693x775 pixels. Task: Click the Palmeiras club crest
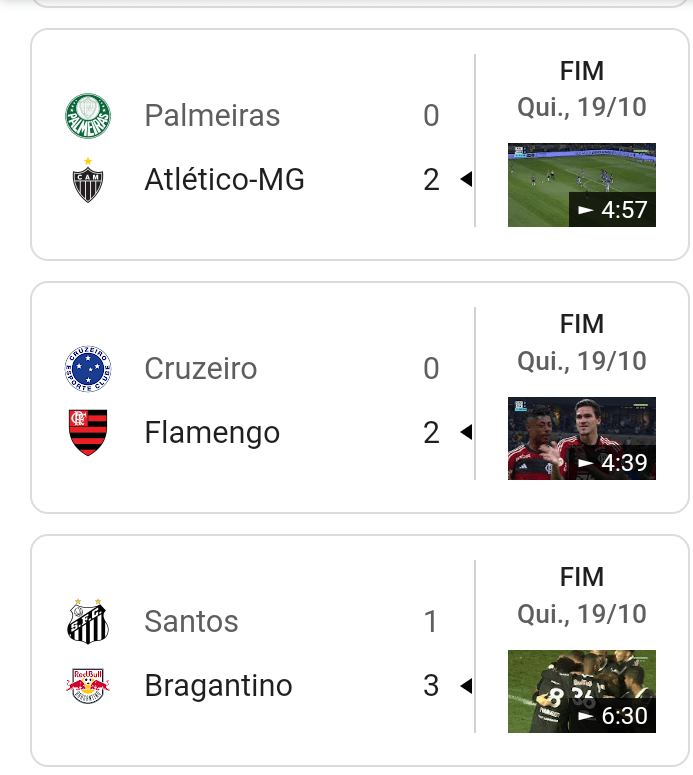(x=88, y=116)
